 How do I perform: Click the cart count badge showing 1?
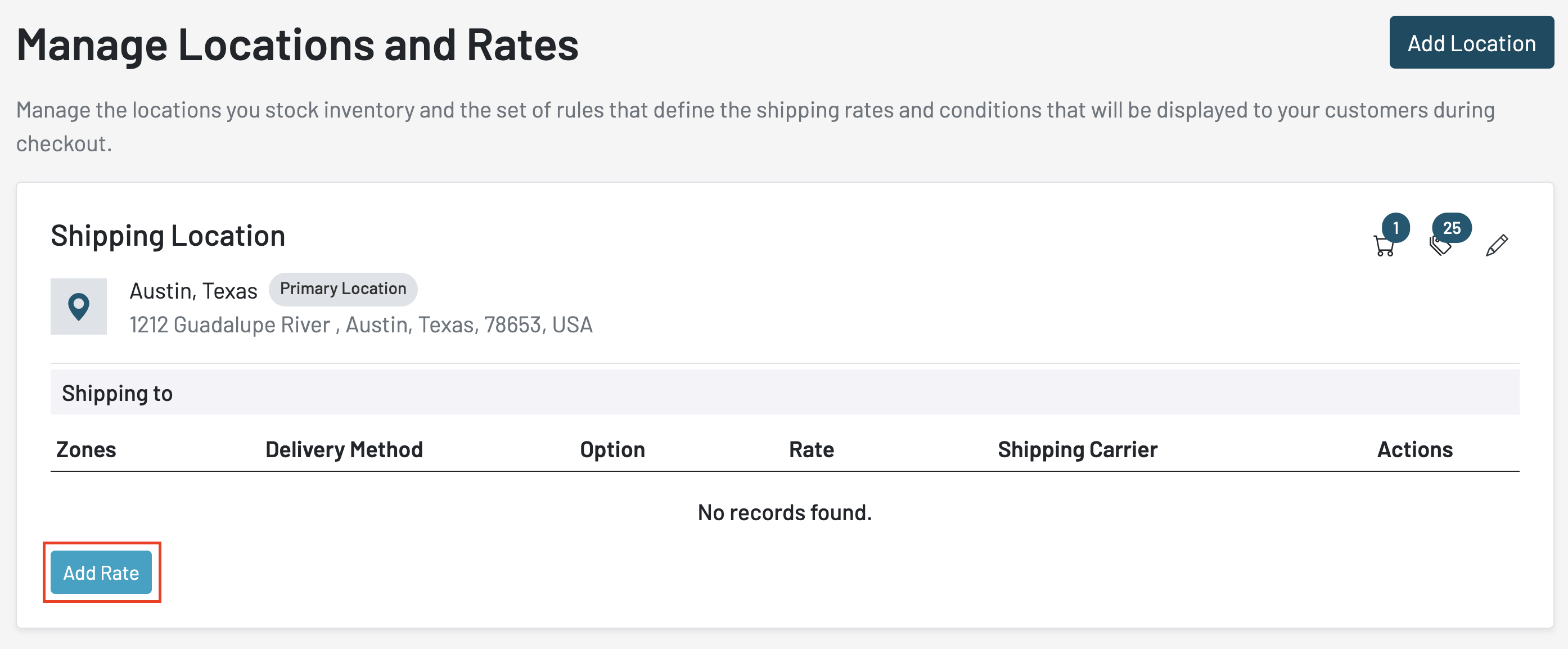point(1396,228)
